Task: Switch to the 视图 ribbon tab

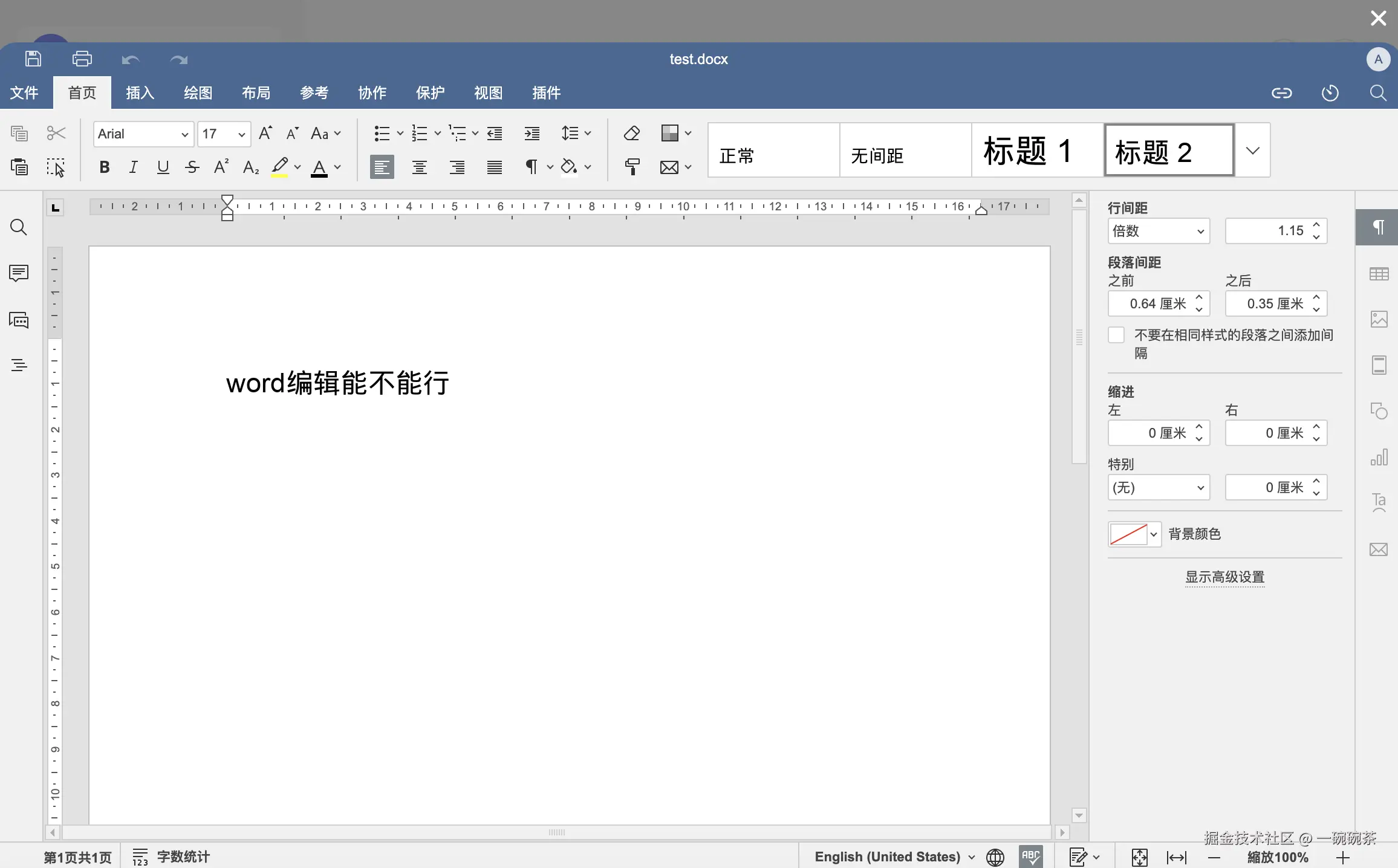Action: pyautogui.click(x=488, y=92)
